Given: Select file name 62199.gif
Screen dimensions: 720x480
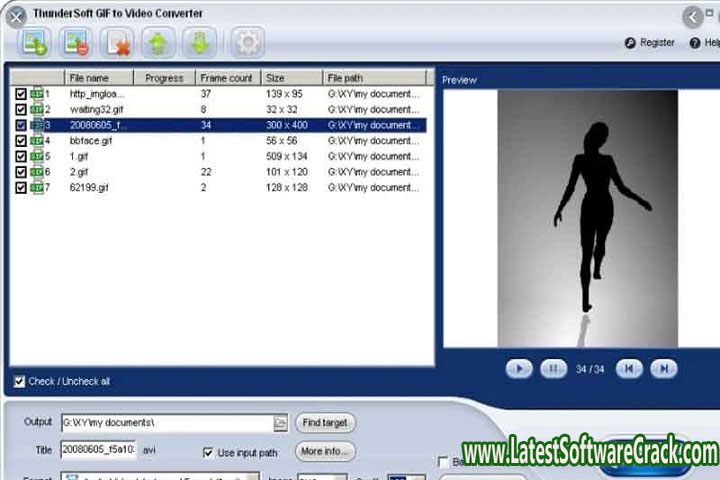Looking at the screenshot, I should pos(89,188).
